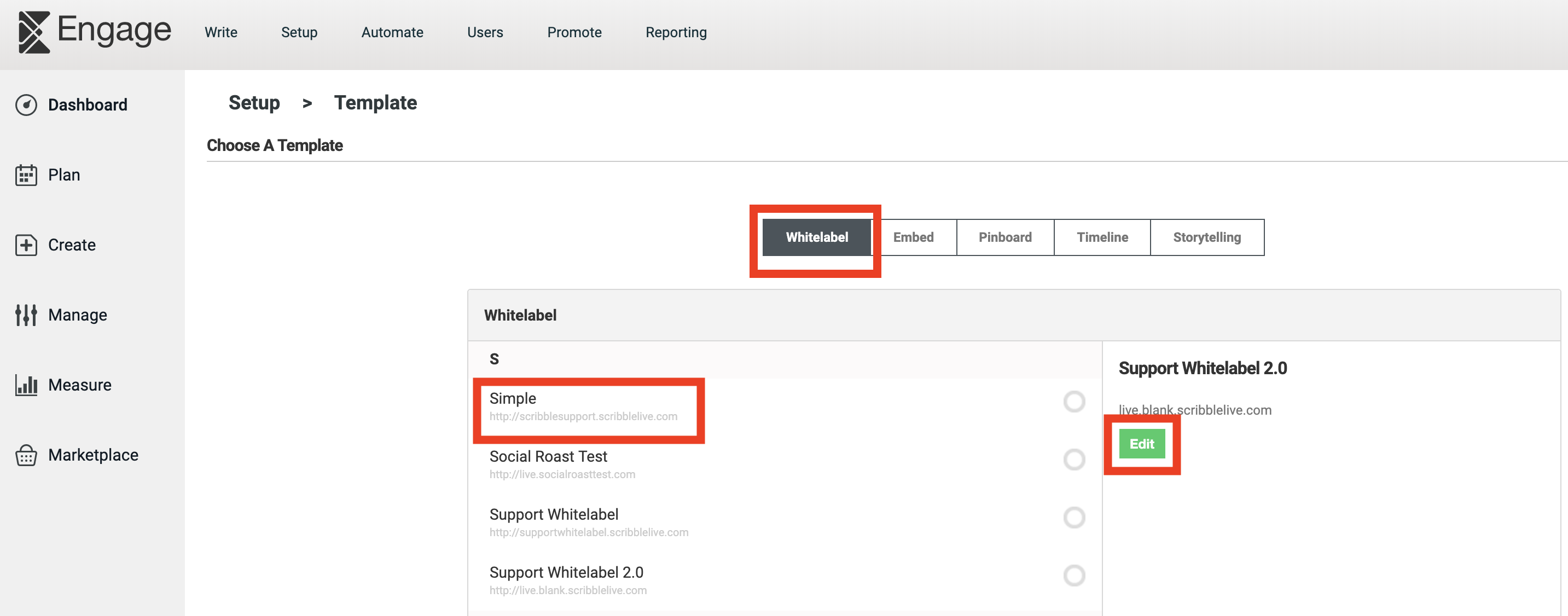
Task: Pick the Support Whitelabel 2.0 radio button
Action: (x=1074, y=575)
